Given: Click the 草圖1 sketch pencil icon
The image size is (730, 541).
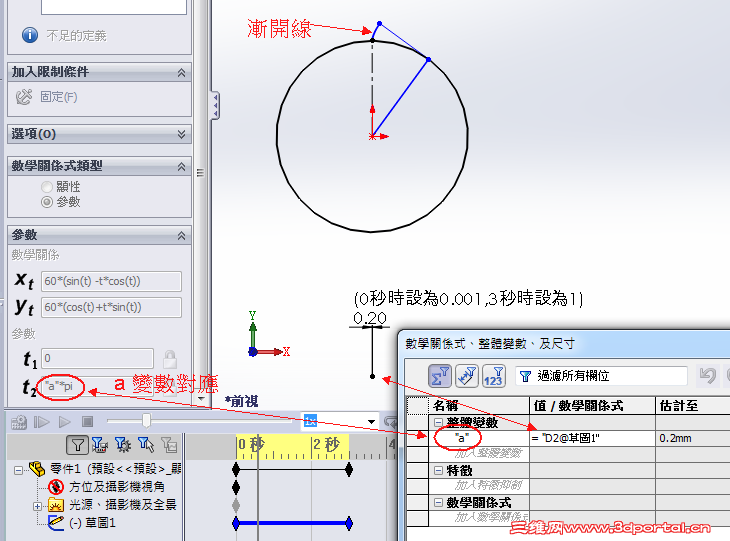Looking at the screenshot, I should coord(56,523).
